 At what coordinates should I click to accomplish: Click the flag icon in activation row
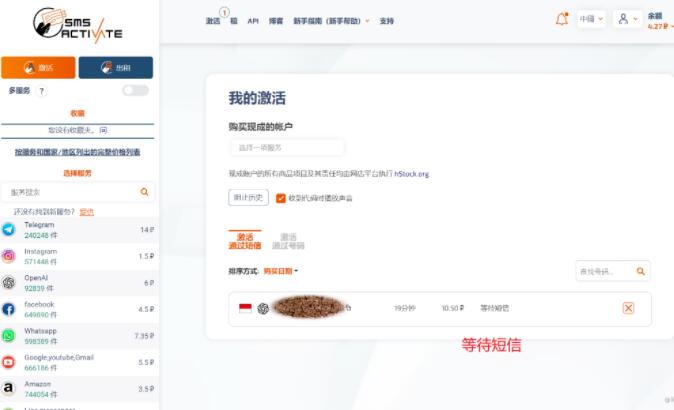pos(245,308)
